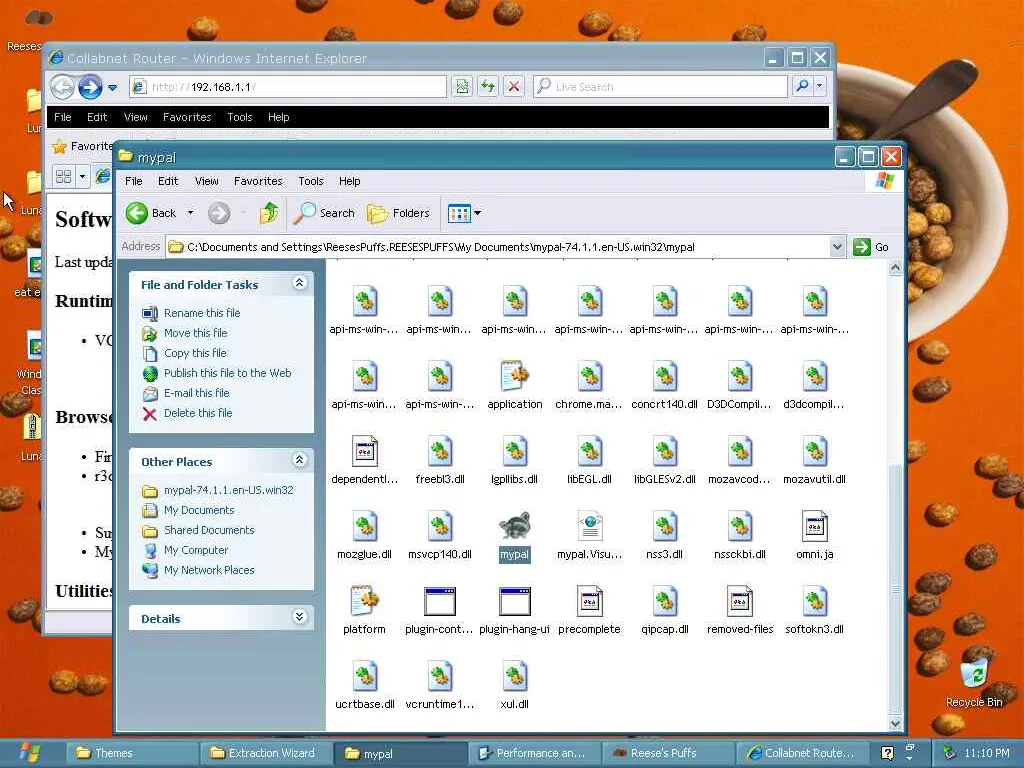This screenshot has width=1024, height=768.
Task: Select the omni.ja file icon
Action: [814, 526]
